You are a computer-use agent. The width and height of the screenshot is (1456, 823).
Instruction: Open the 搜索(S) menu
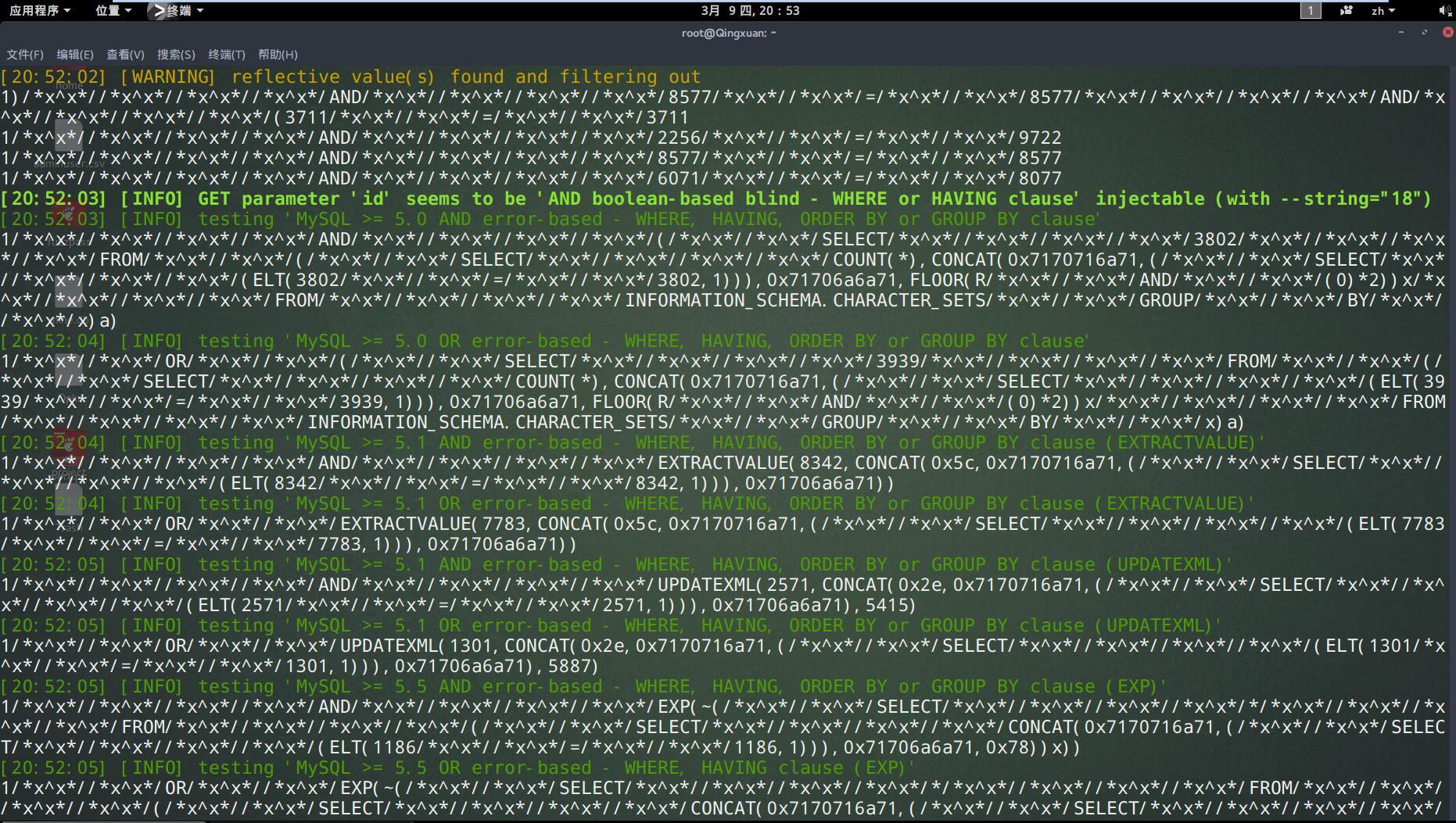click(x=176, y=55)
